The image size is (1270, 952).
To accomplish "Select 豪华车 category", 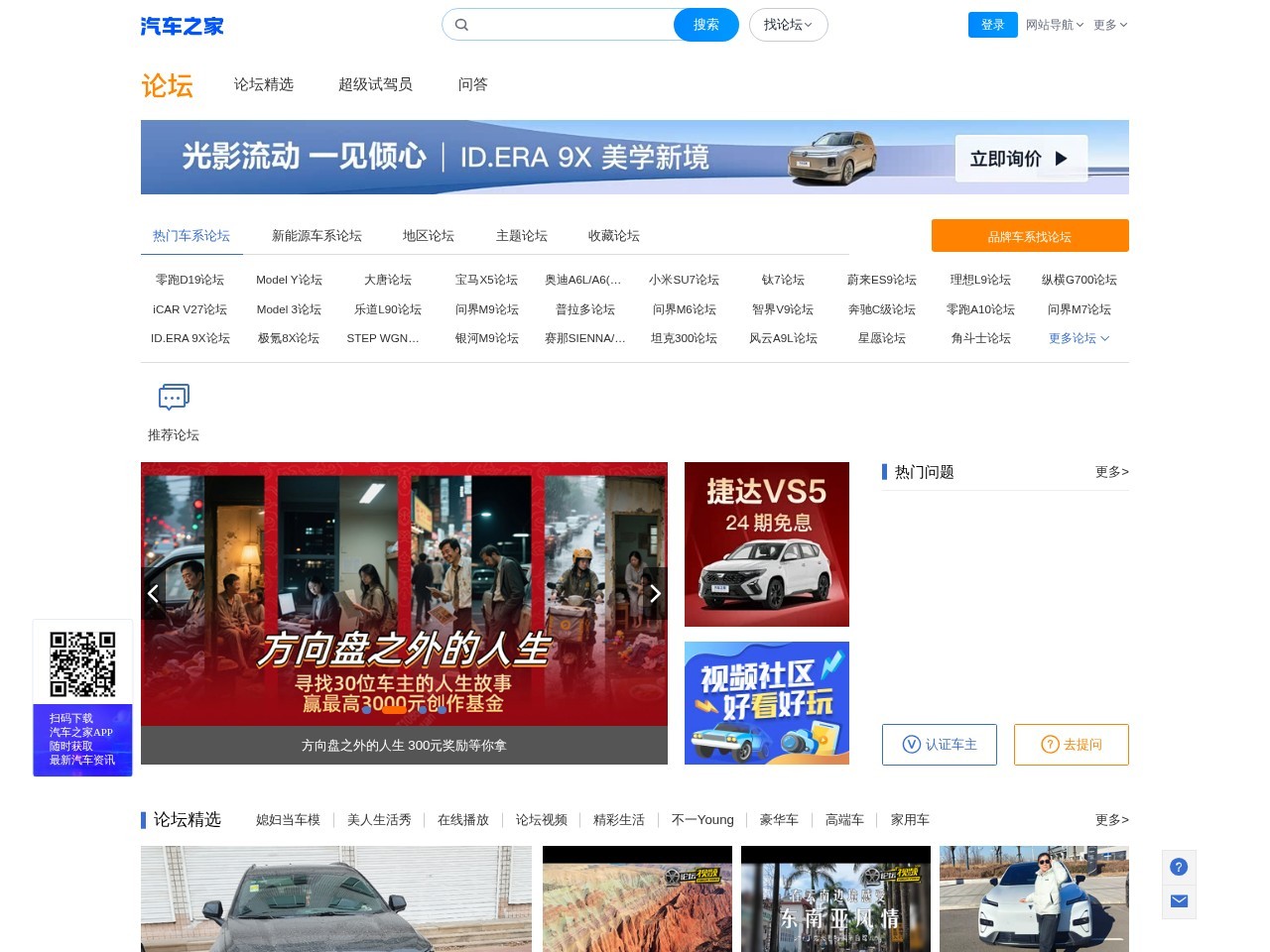I will (779, 820).
